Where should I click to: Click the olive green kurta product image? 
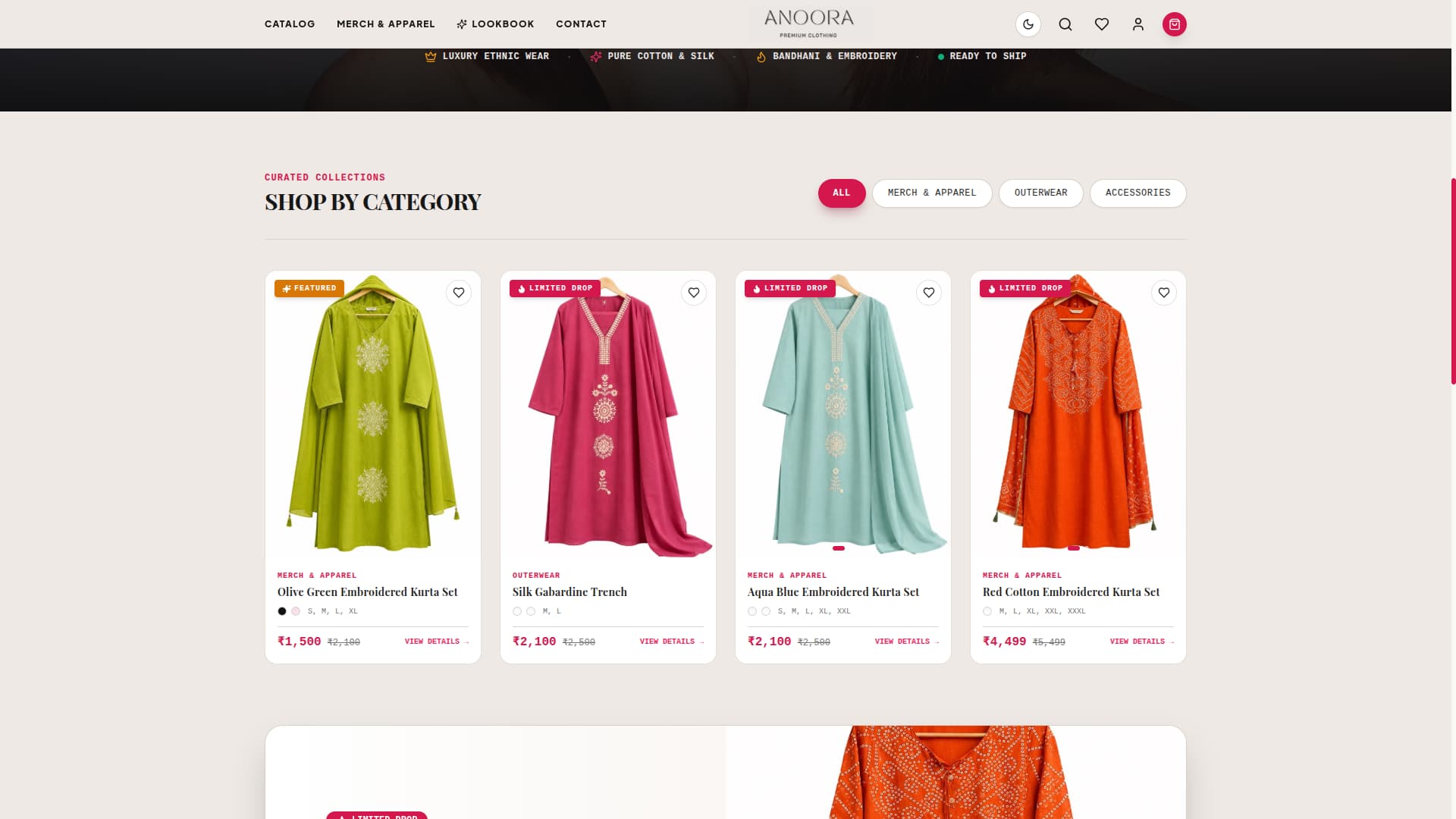coord(373,414)
